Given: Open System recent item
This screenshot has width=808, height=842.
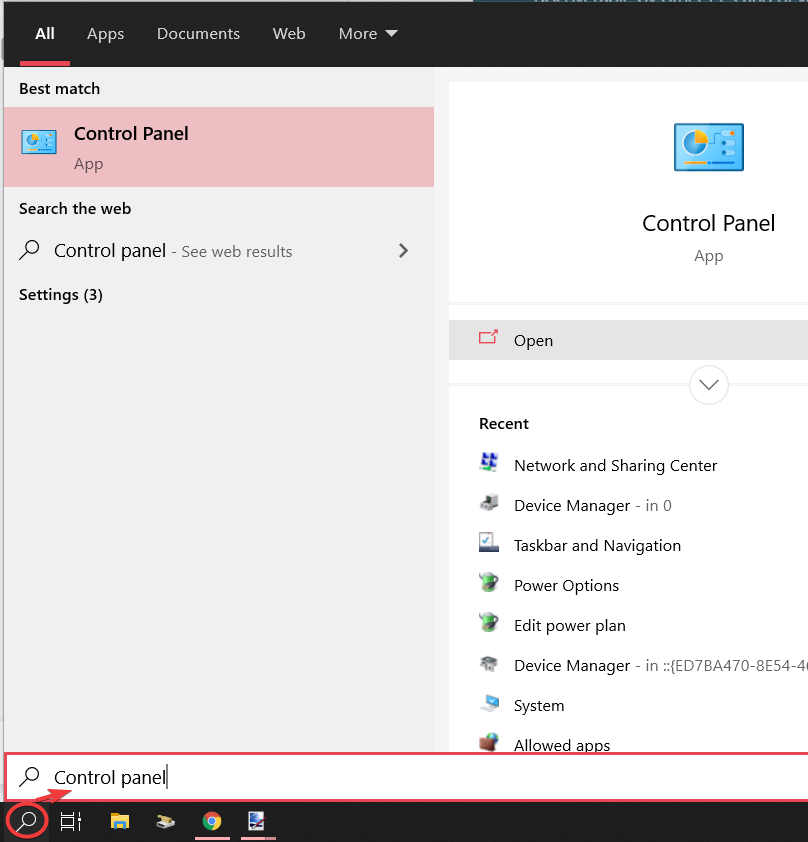Looking at the screenshot, I should tap(539, 706).
